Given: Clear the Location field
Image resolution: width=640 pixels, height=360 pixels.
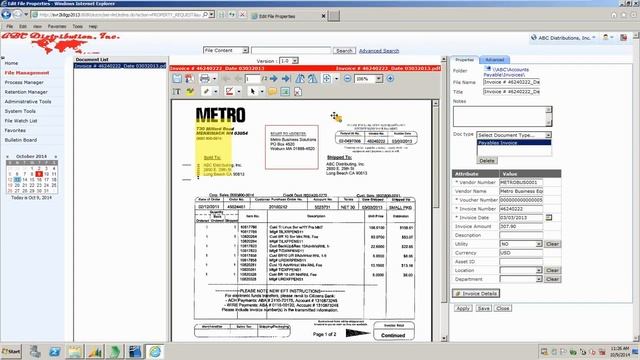Looking at the screenshot, I should (x=552, y=270).
